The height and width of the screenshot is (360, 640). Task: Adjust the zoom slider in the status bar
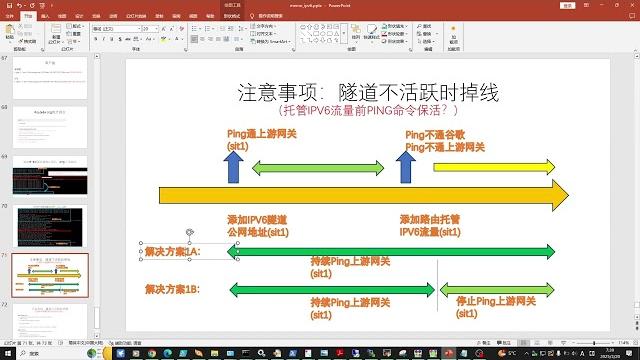tap(594, 343)
